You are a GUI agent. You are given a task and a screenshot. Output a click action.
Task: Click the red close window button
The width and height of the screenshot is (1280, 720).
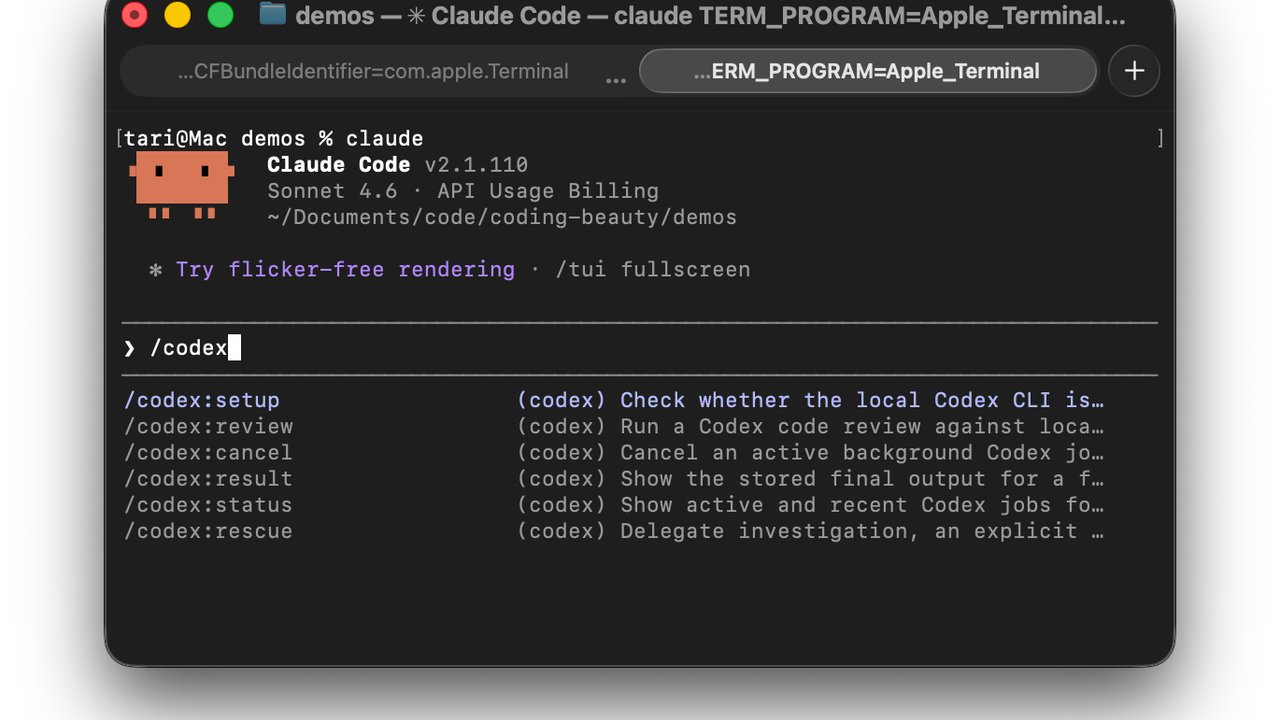point(134,14)
